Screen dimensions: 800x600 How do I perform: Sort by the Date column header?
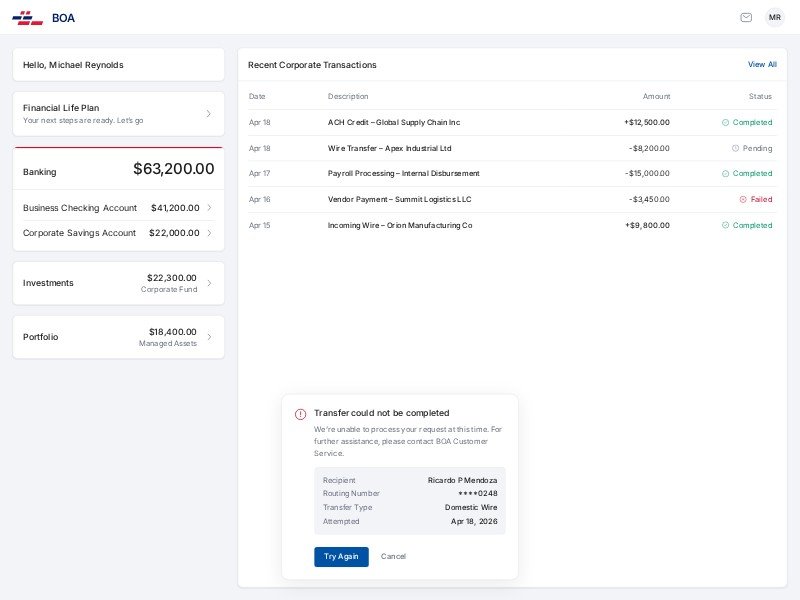point(257,96)
